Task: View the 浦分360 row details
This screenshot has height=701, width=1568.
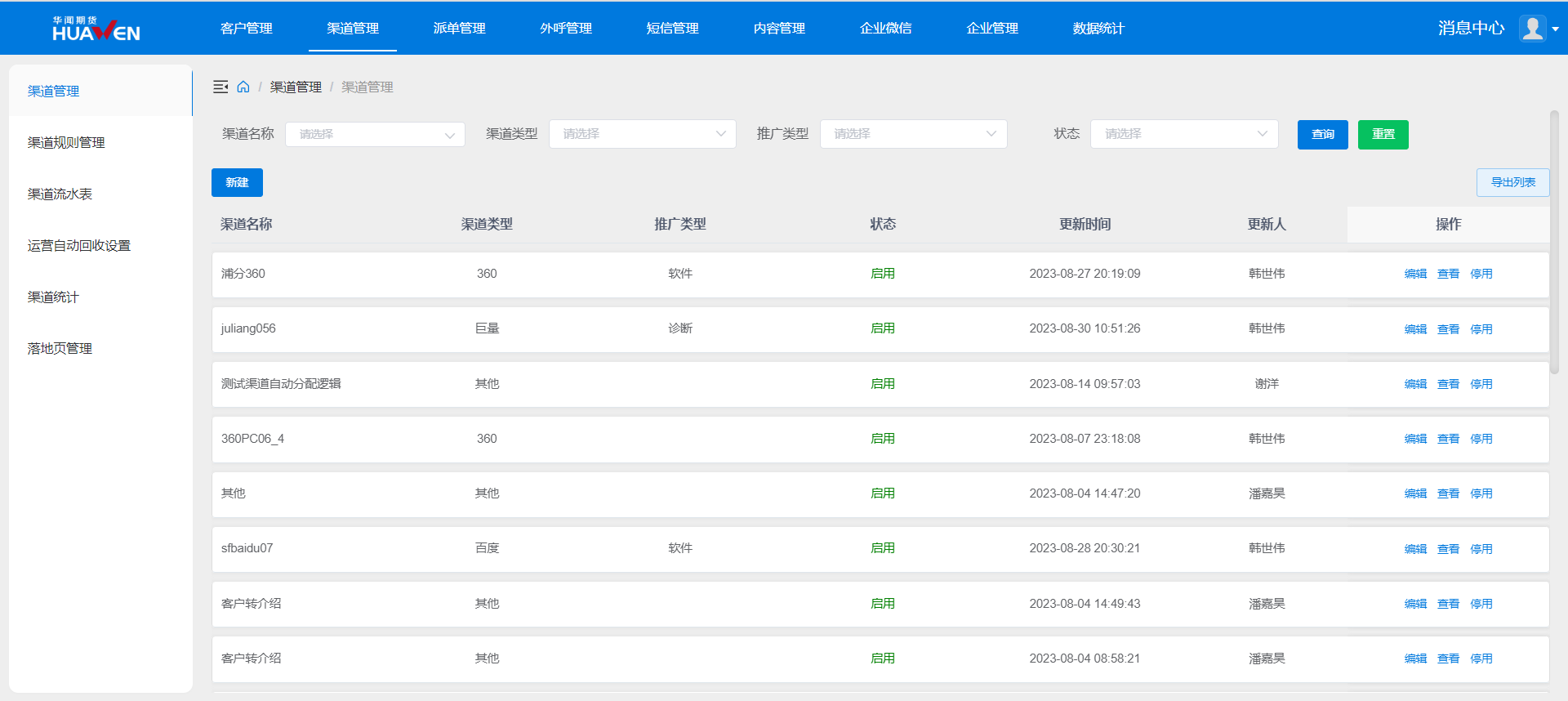Action: tap(1448, 275)
